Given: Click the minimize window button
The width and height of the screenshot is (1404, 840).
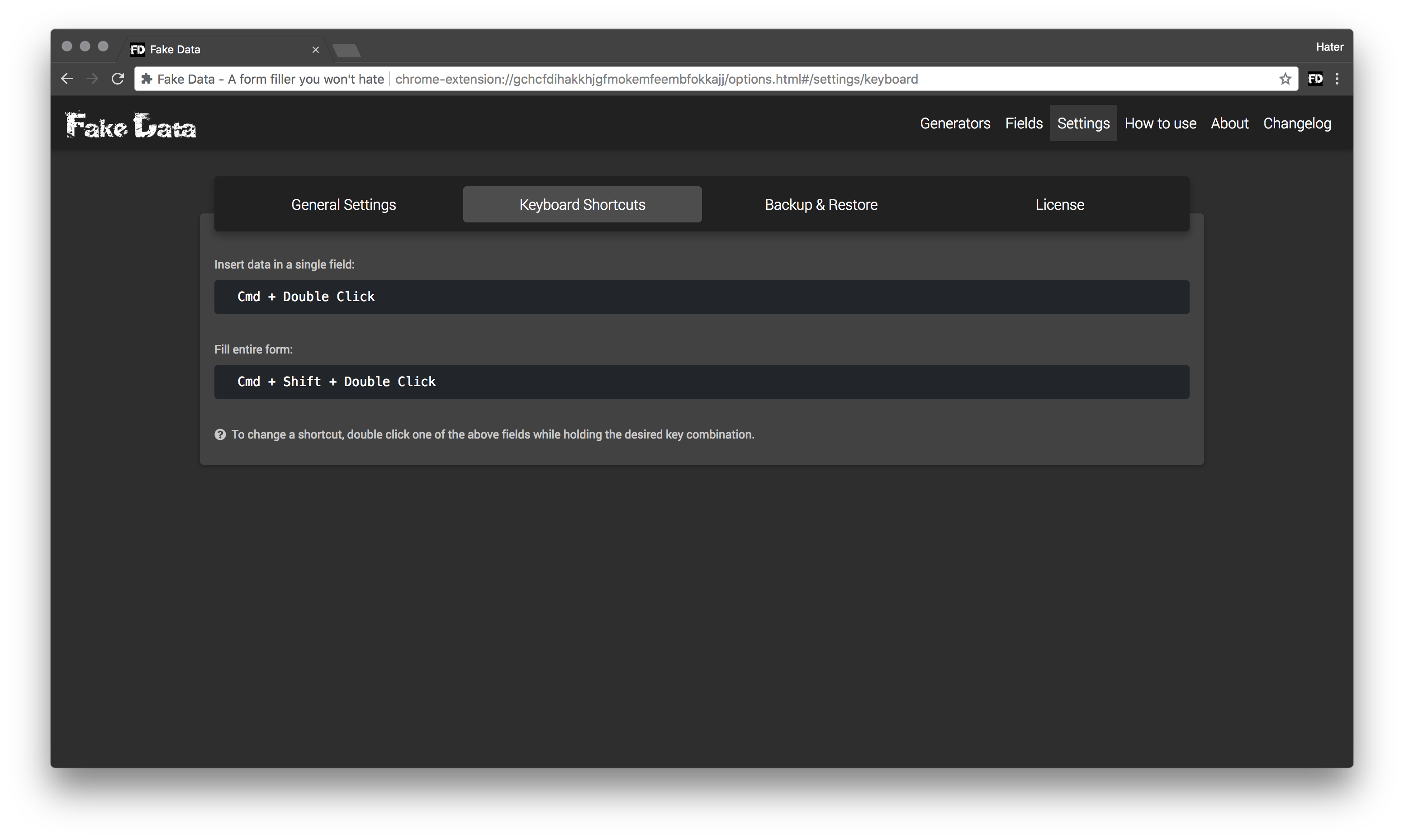Looking at the screenshot, I should click(x=85, y=47).
